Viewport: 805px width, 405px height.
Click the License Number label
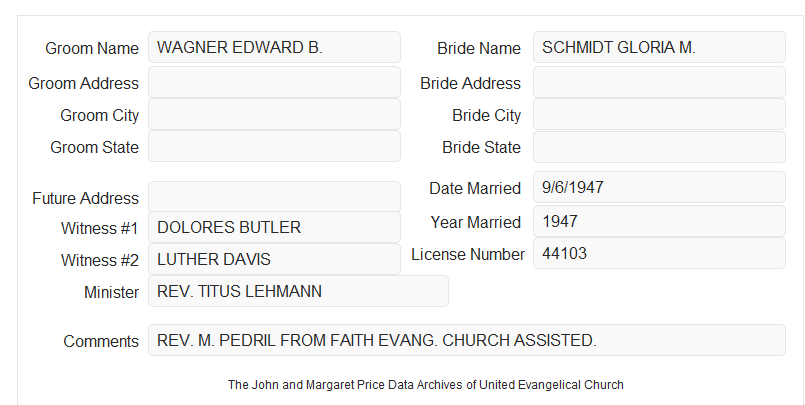point(468,255)
